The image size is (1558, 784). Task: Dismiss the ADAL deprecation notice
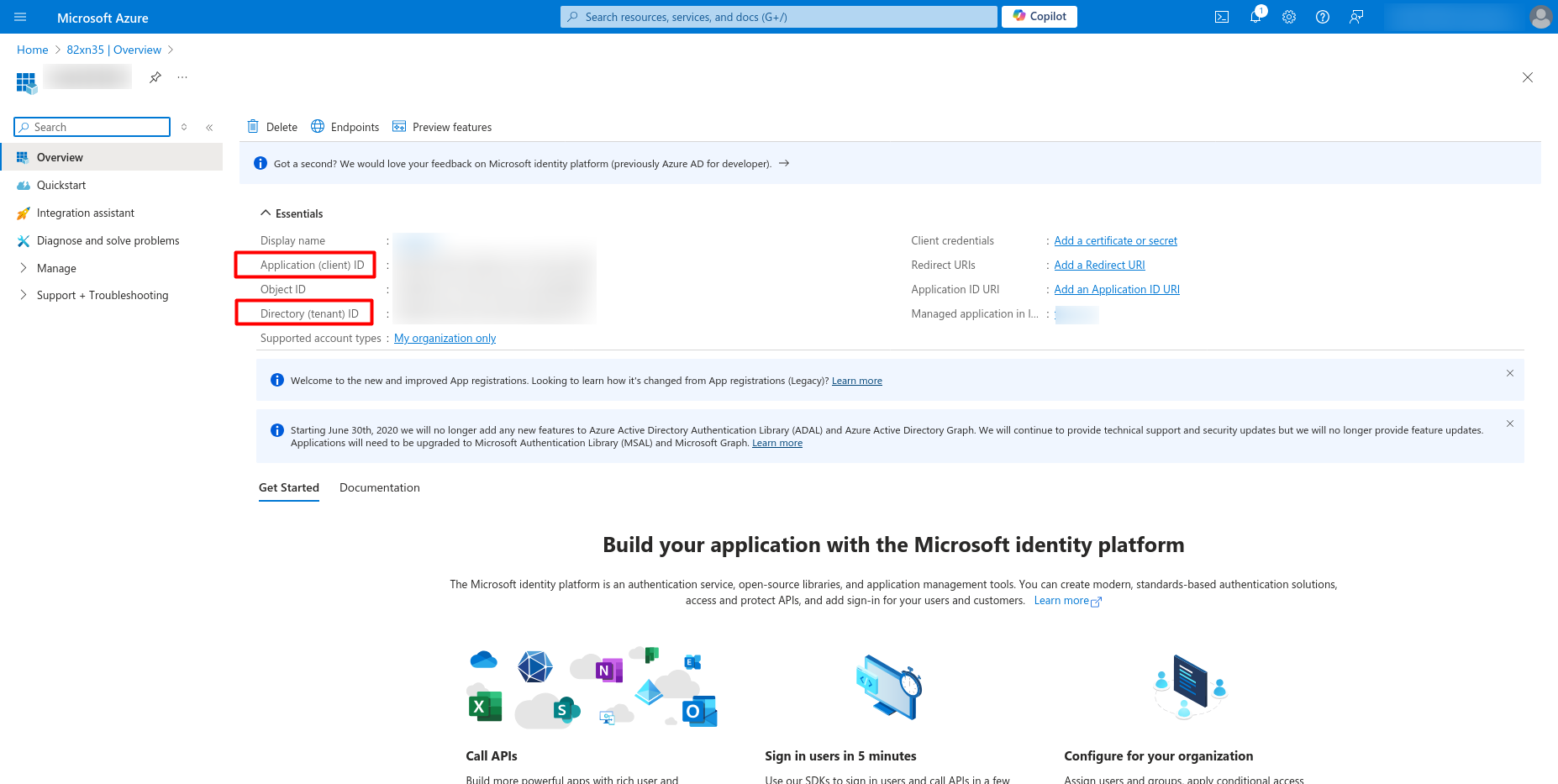[1510, 424]
